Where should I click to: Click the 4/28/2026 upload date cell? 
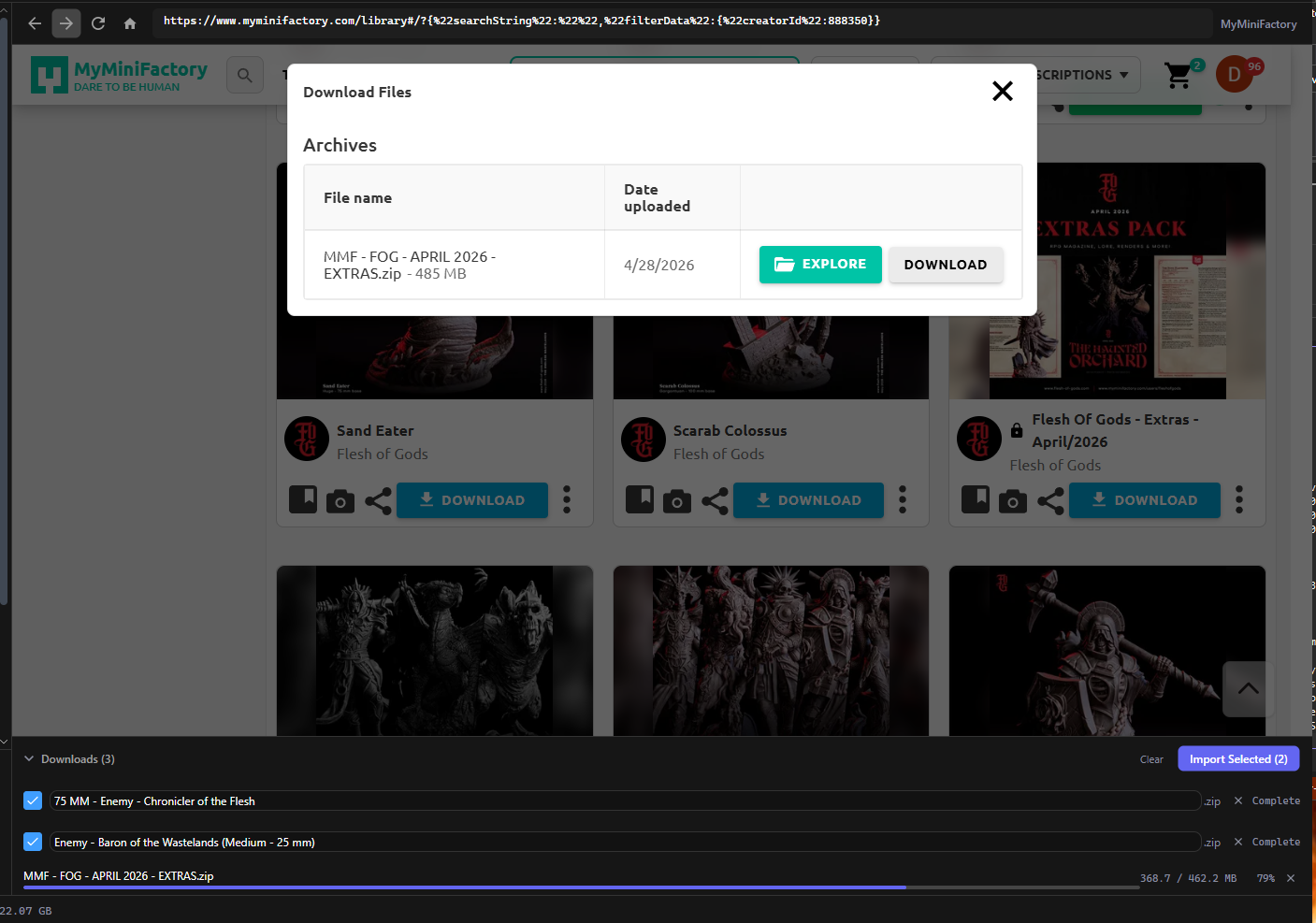pyautogui.click(x=672, y=265)
